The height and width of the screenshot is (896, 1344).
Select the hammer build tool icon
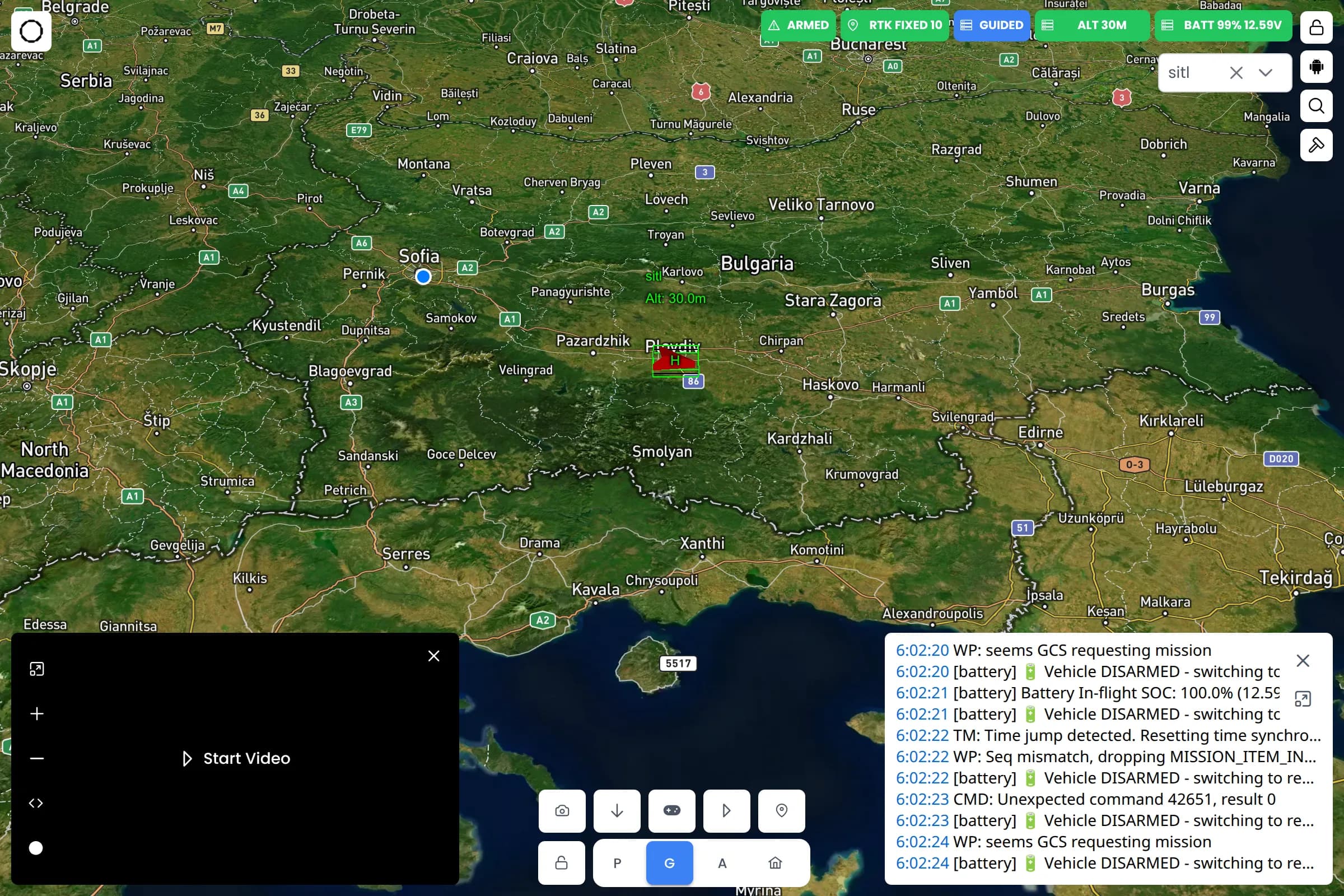pos(1316,145)
